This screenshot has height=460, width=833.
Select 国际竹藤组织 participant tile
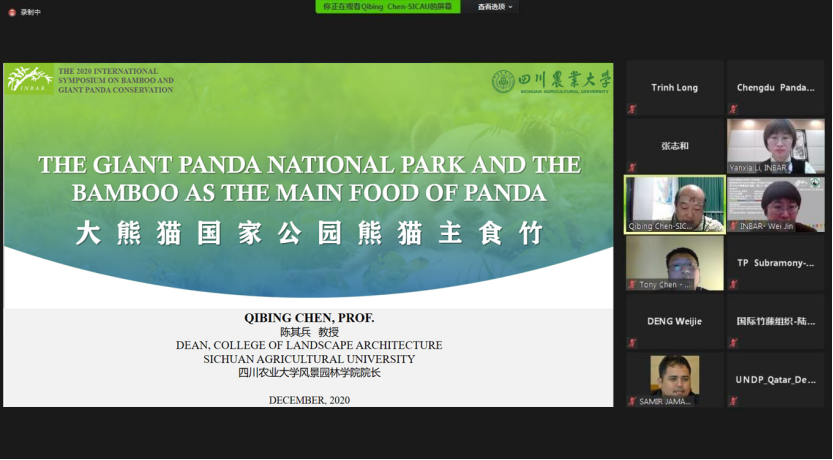click(x=776, y=321)
